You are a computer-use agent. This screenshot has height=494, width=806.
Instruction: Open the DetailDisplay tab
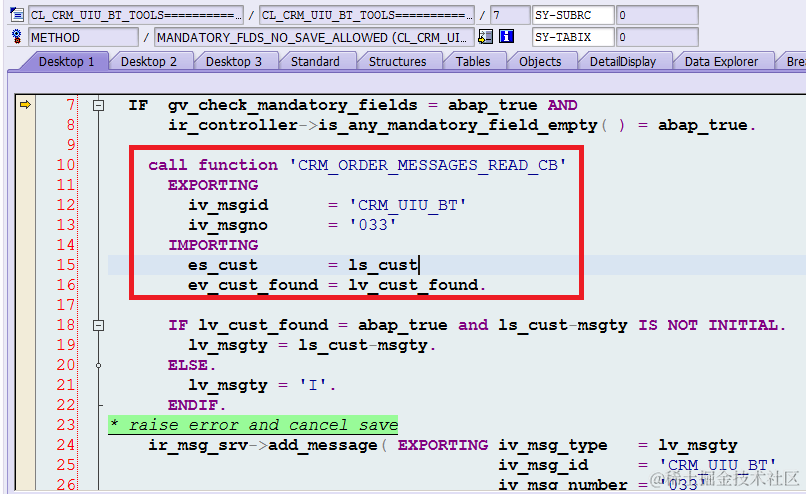coord(622,62)
